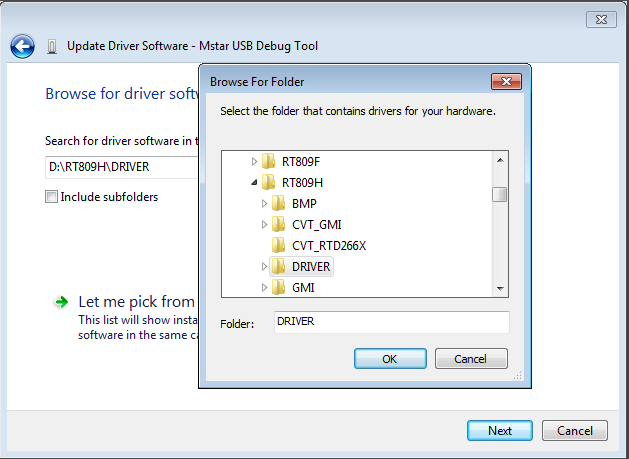The image size is (629, 459).
Task: Click the BMP folder icon
Action: 278,203
